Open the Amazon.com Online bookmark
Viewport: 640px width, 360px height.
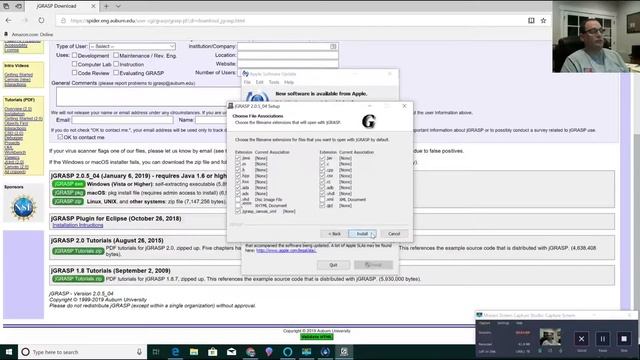click(29, 34)
